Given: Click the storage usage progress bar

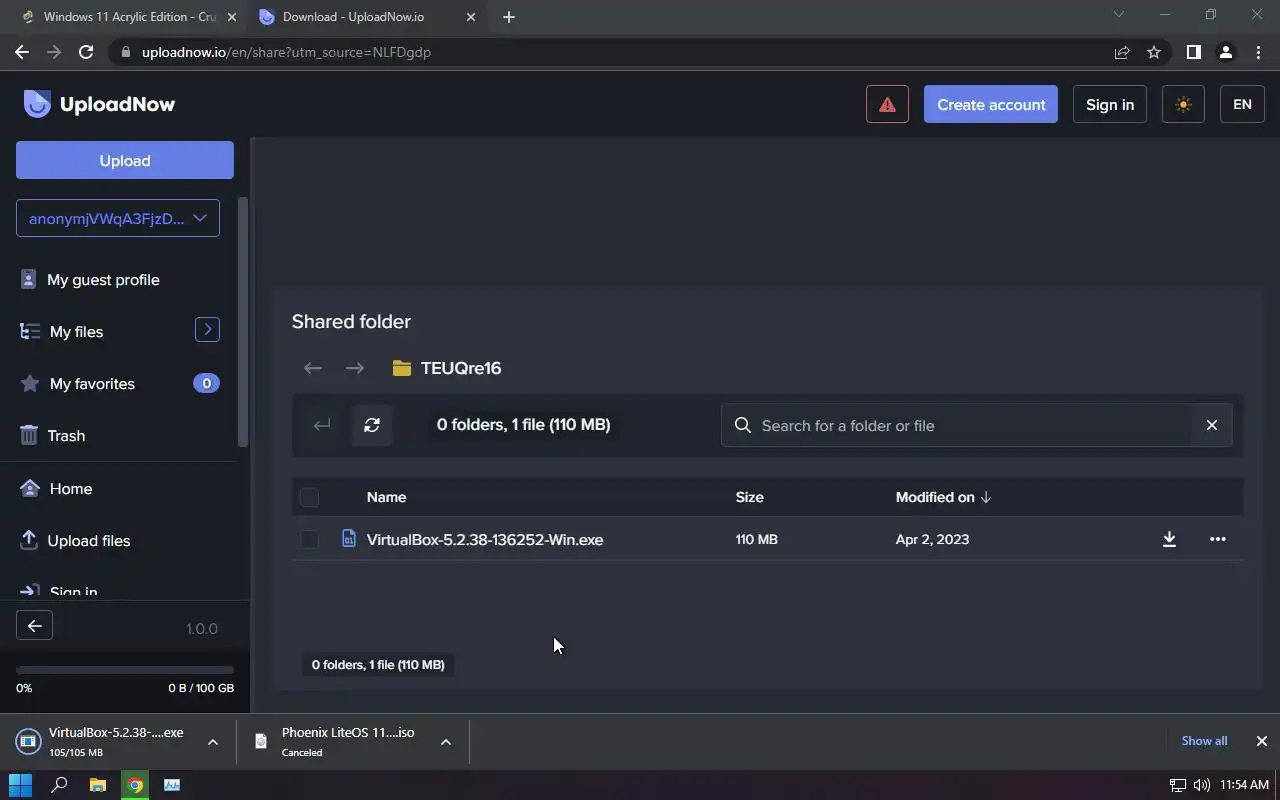Looking at the screenshot, I should pos(125,670).
